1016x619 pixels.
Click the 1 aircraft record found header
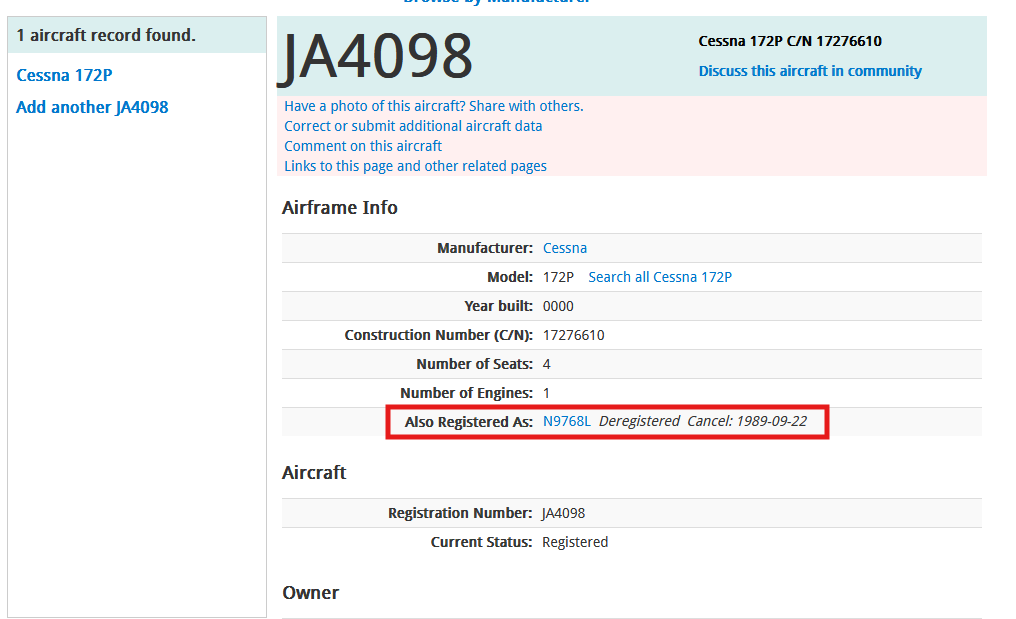pos(106,36)
